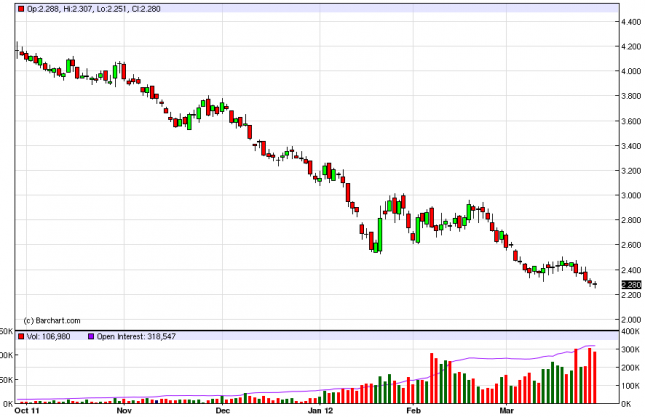Click the OHLC values header text
The width and height of the screenshot is (645, 417).
93,9
